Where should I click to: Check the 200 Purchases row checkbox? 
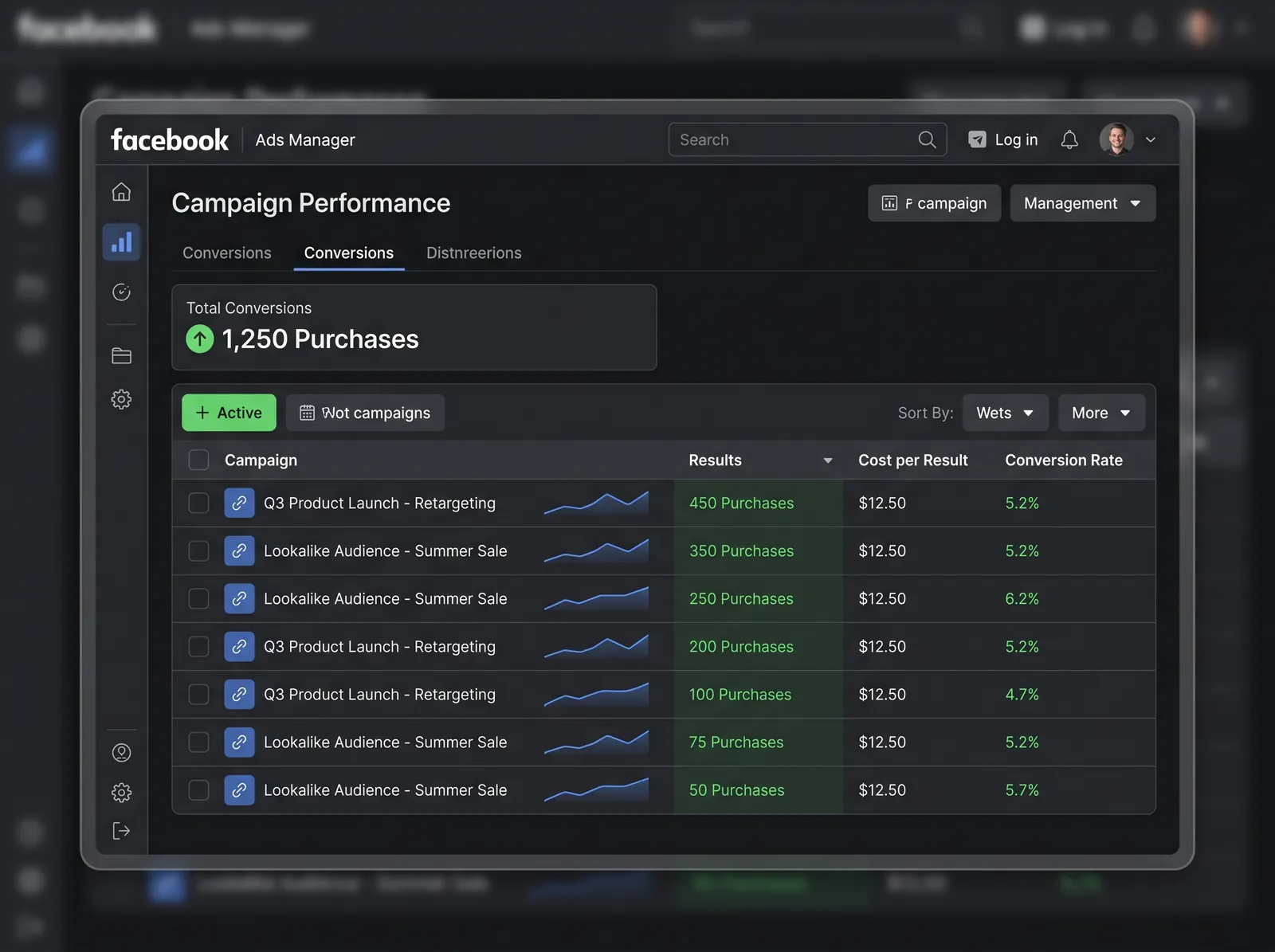198,647
